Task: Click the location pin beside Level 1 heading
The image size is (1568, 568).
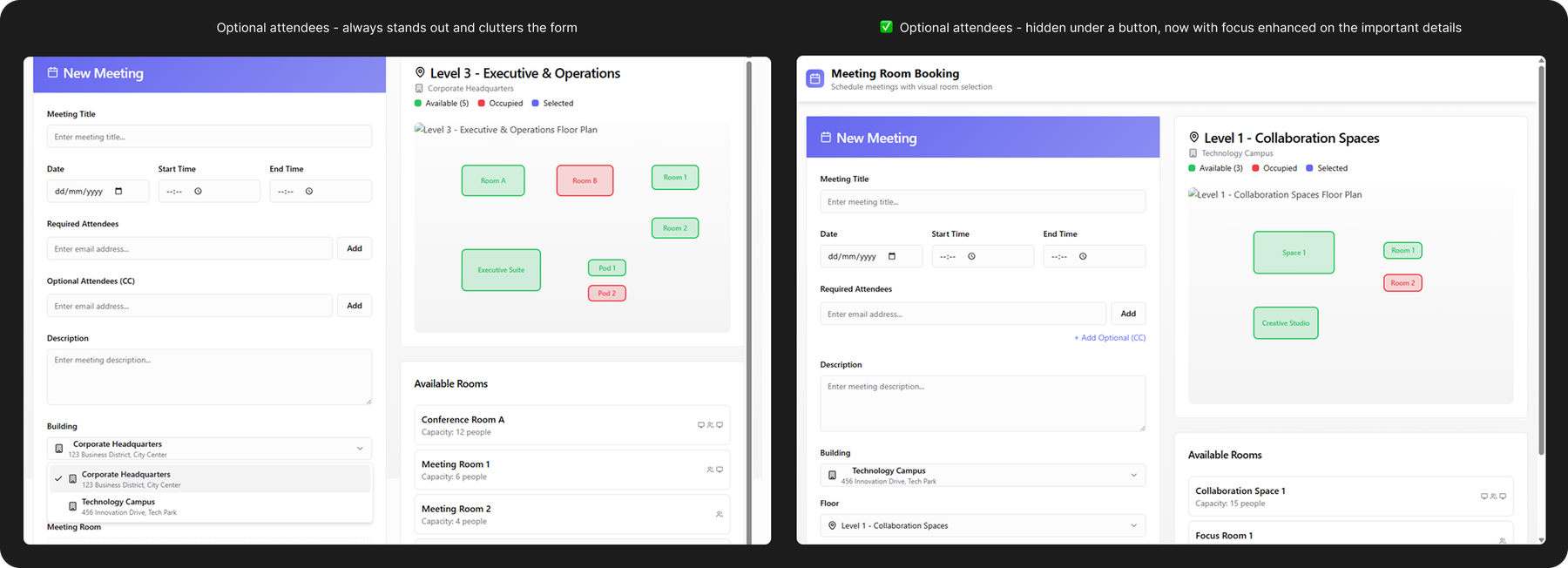Action: (x=1193, y=138)
